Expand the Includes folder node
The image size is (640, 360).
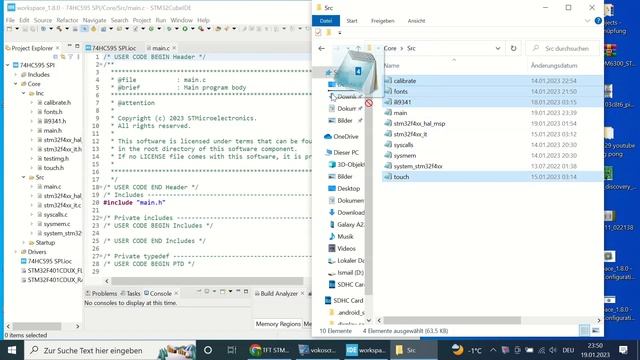click(16, 75)
